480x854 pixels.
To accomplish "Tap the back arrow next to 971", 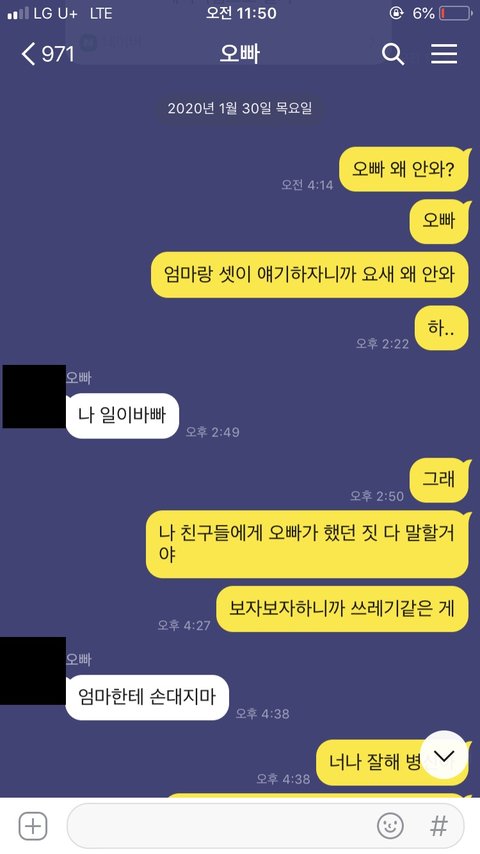I will 28,54.
